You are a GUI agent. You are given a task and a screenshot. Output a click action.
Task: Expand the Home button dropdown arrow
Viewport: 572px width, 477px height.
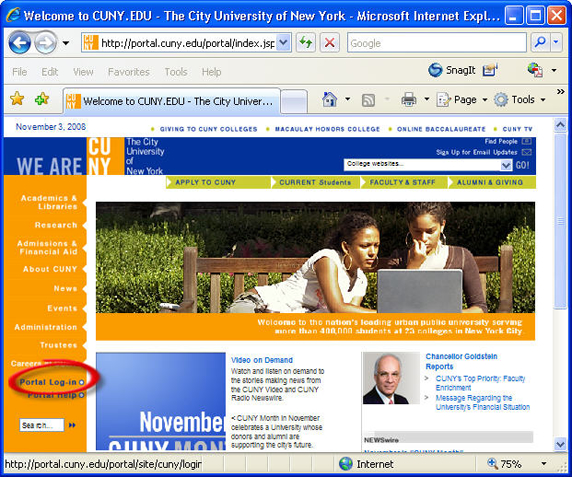coord(348,99)
